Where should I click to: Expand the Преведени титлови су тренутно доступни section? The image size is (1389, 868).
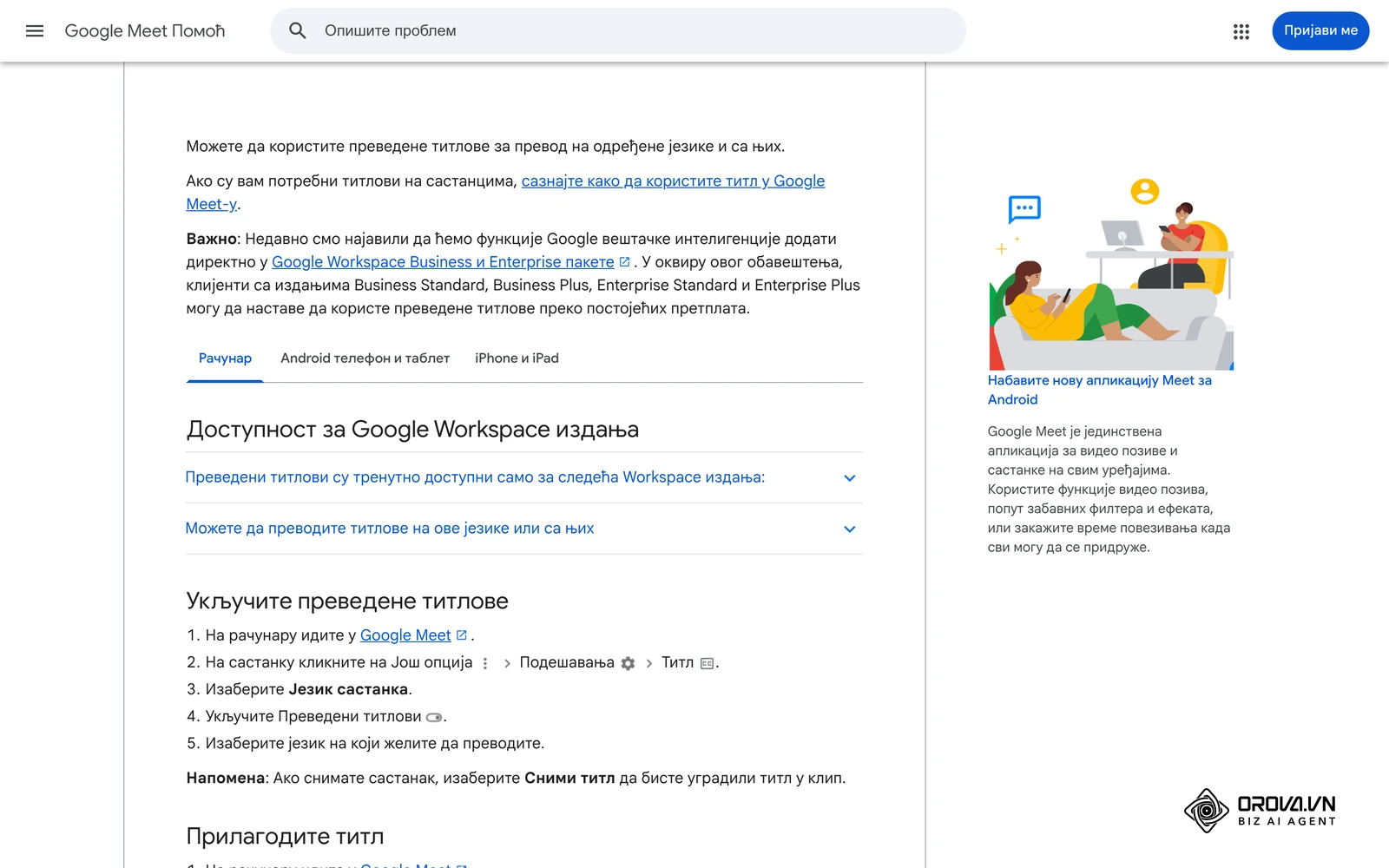[524, 477]
